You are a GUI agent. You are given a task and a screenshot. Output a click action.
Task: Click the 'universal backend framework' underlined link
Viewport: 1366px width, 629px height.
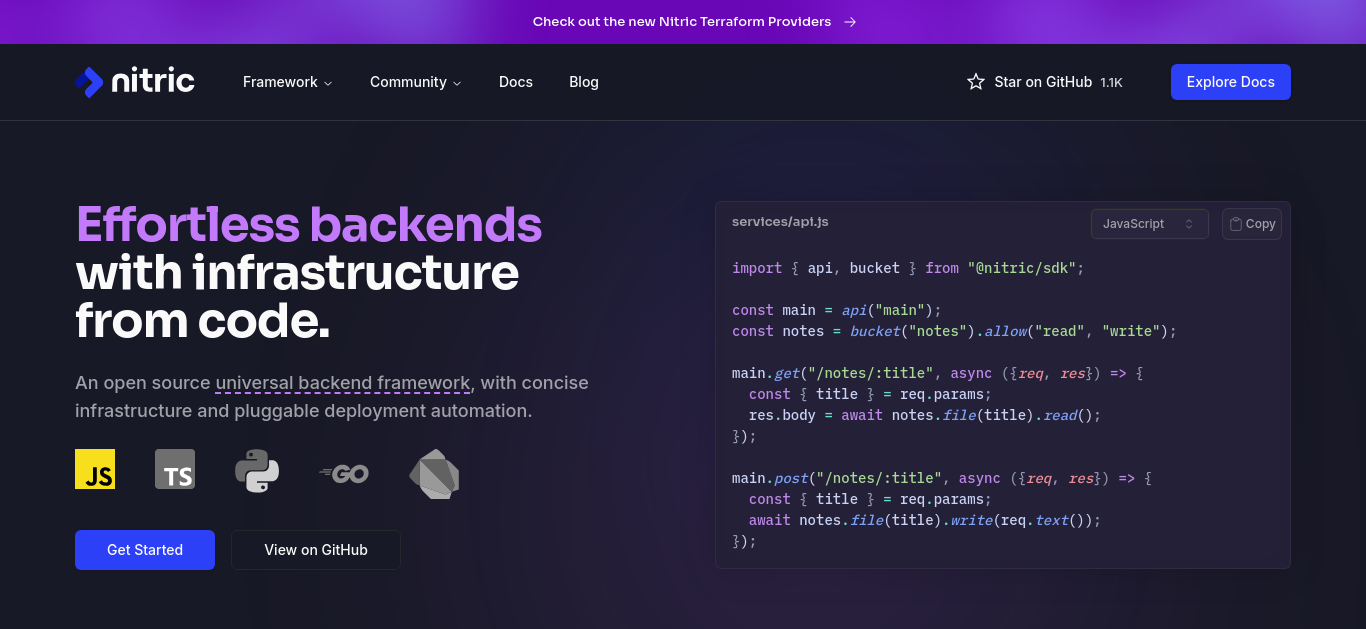pyautogui.click(x=343, y=383)
